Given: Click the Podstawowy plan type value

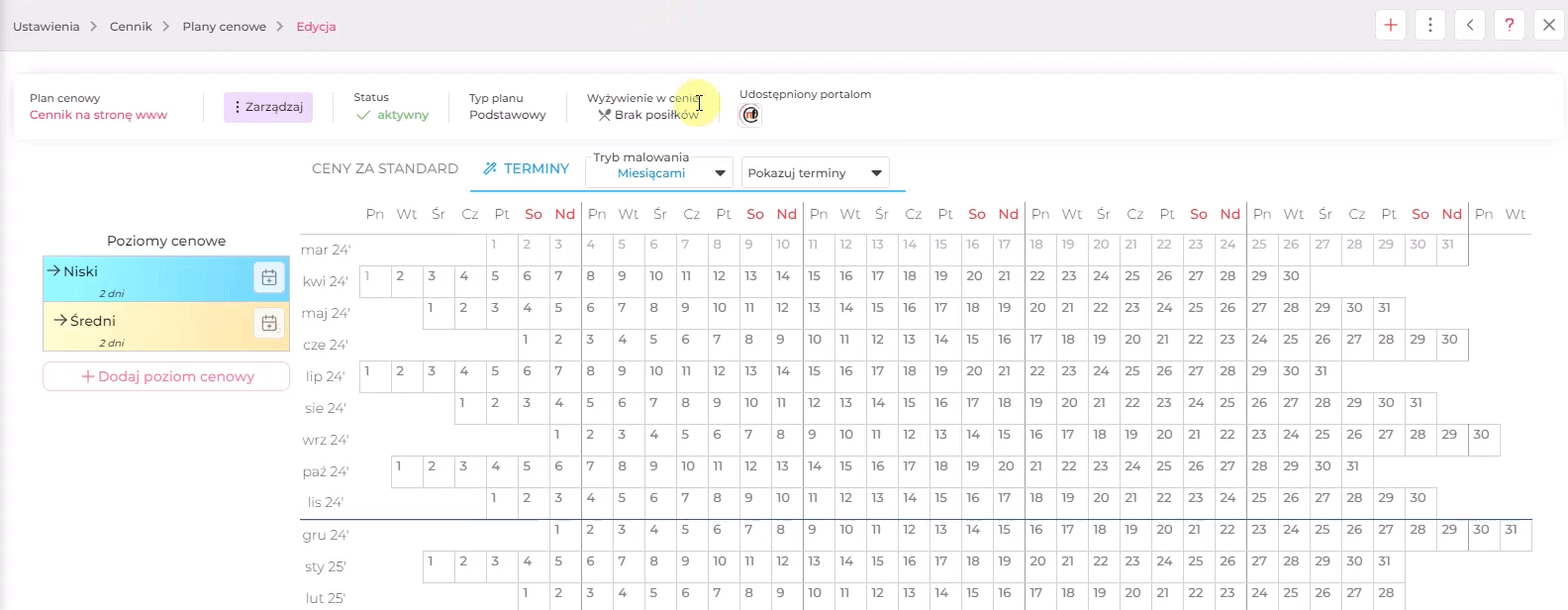Looking at the screenshot, I should click(508, 115).
